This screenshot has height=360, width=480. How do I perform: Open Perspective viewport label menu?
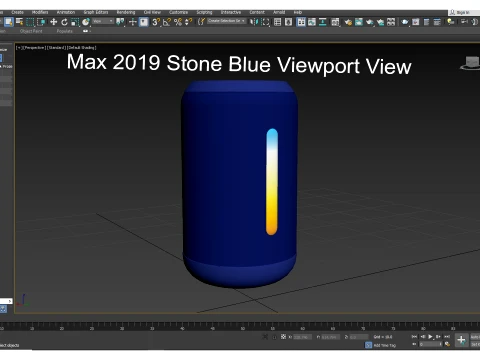(34, 48)
